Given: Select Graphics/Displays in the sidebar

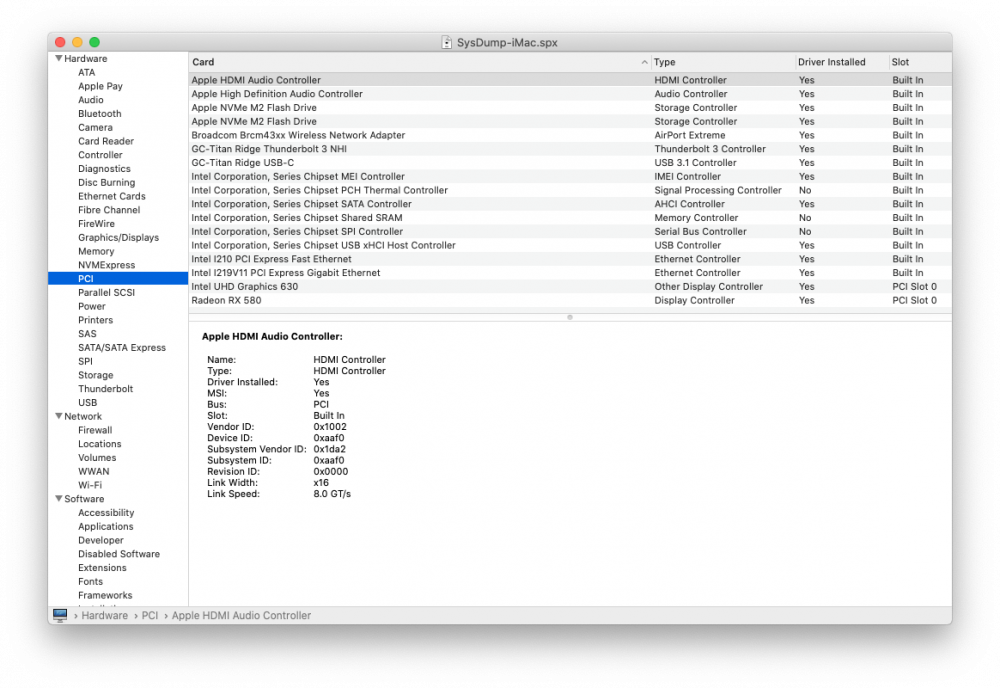Looking at the screenshot, I should [x=119, y=237].
